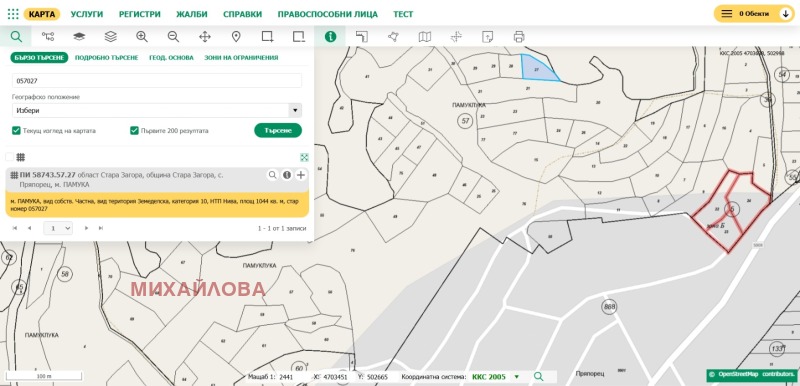
Task: Select the search tool in the toolbar
Action: [x=16, y=37]
